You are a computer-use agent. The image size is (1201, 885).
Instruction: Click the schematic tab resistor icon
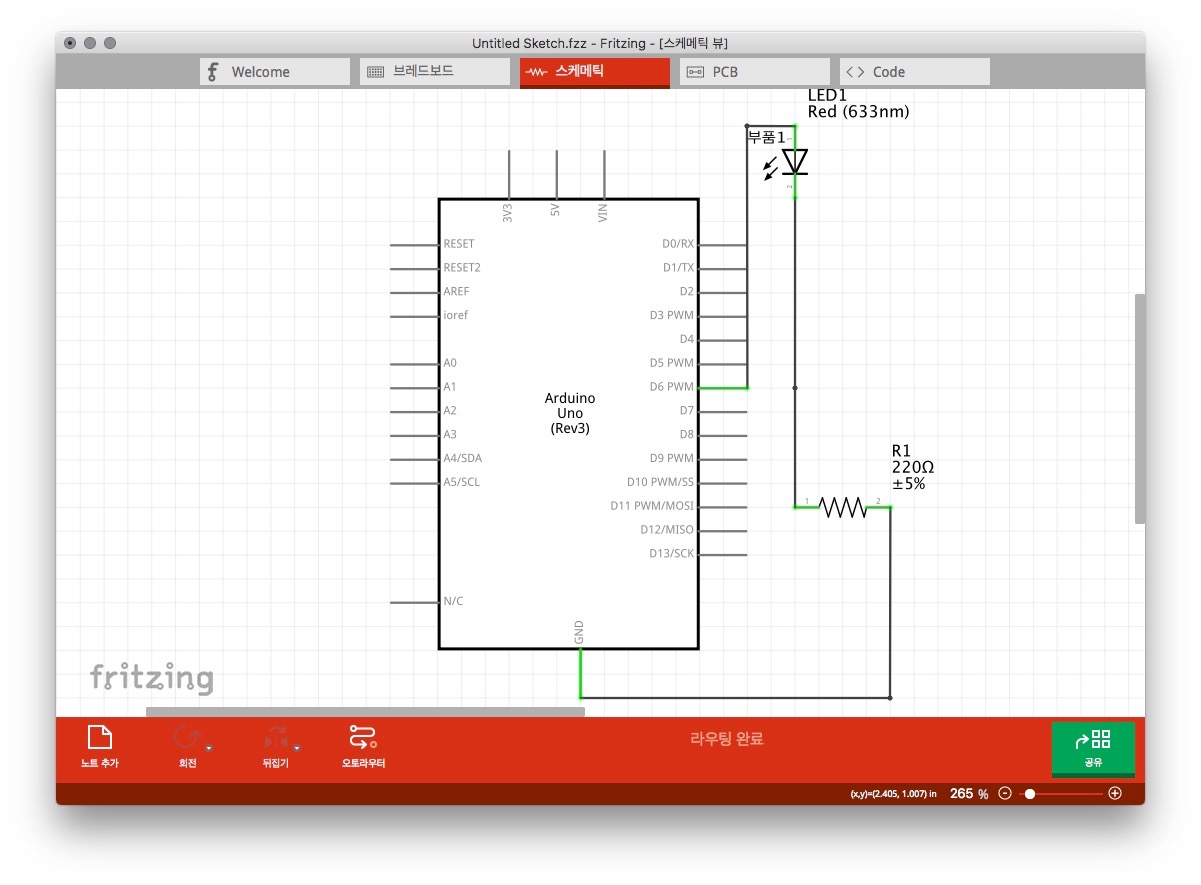tap(537, 72)
